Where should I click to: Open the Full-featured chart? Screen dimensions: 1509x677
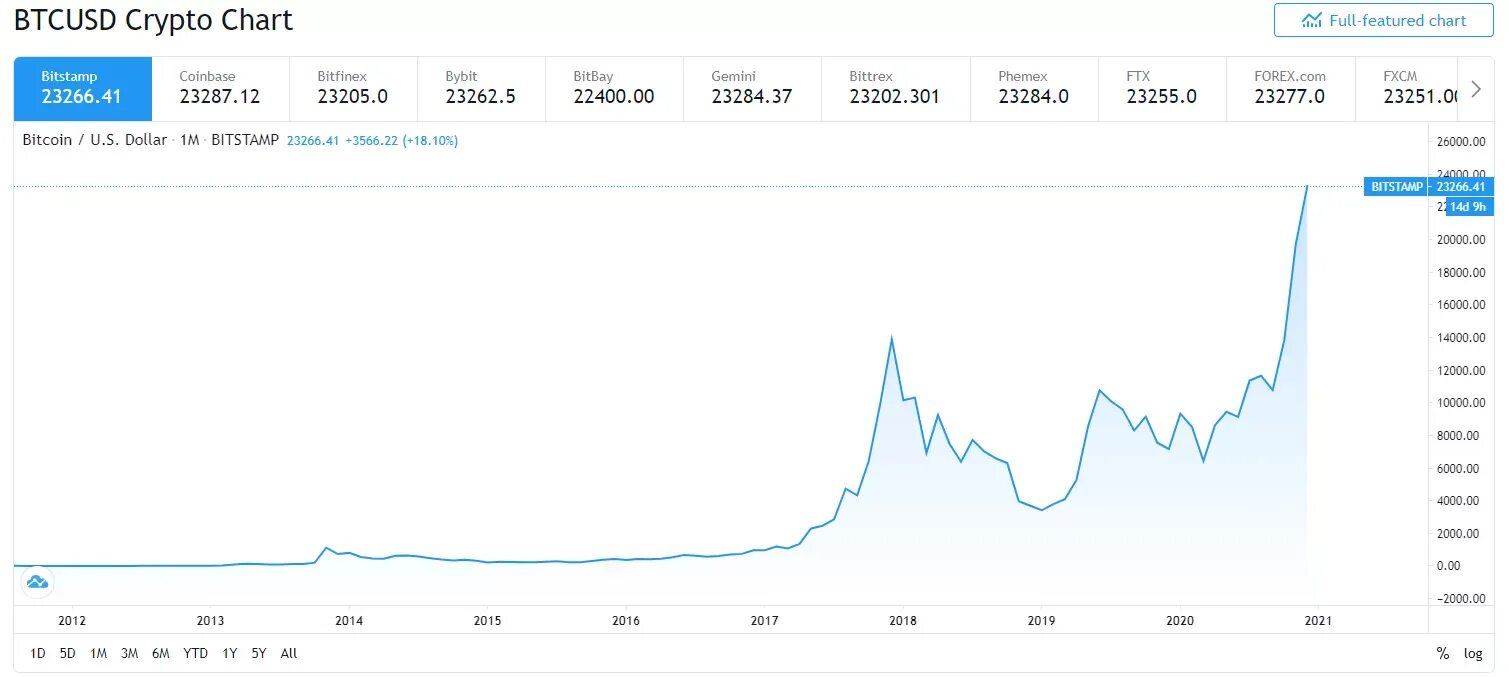1384,20
